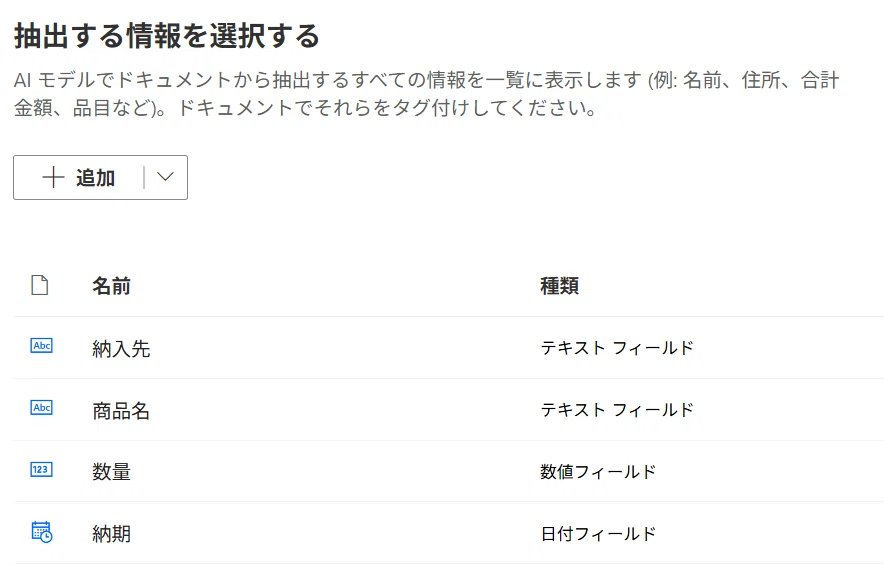The image size is (884, 566).
Task: Click テキスト フィールド type for 納入先
Action: [617, 348]
